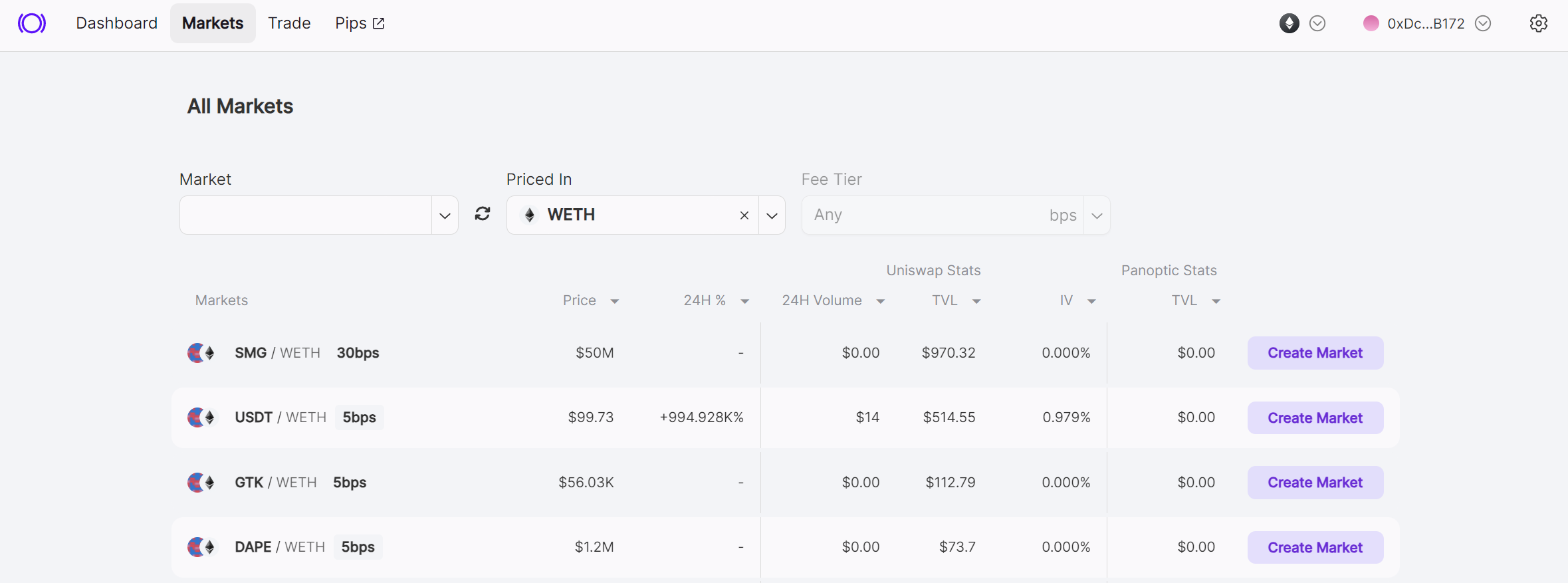Sort markets by 24H Volume column
The image size is (1568, 583).
coord(832,300)
